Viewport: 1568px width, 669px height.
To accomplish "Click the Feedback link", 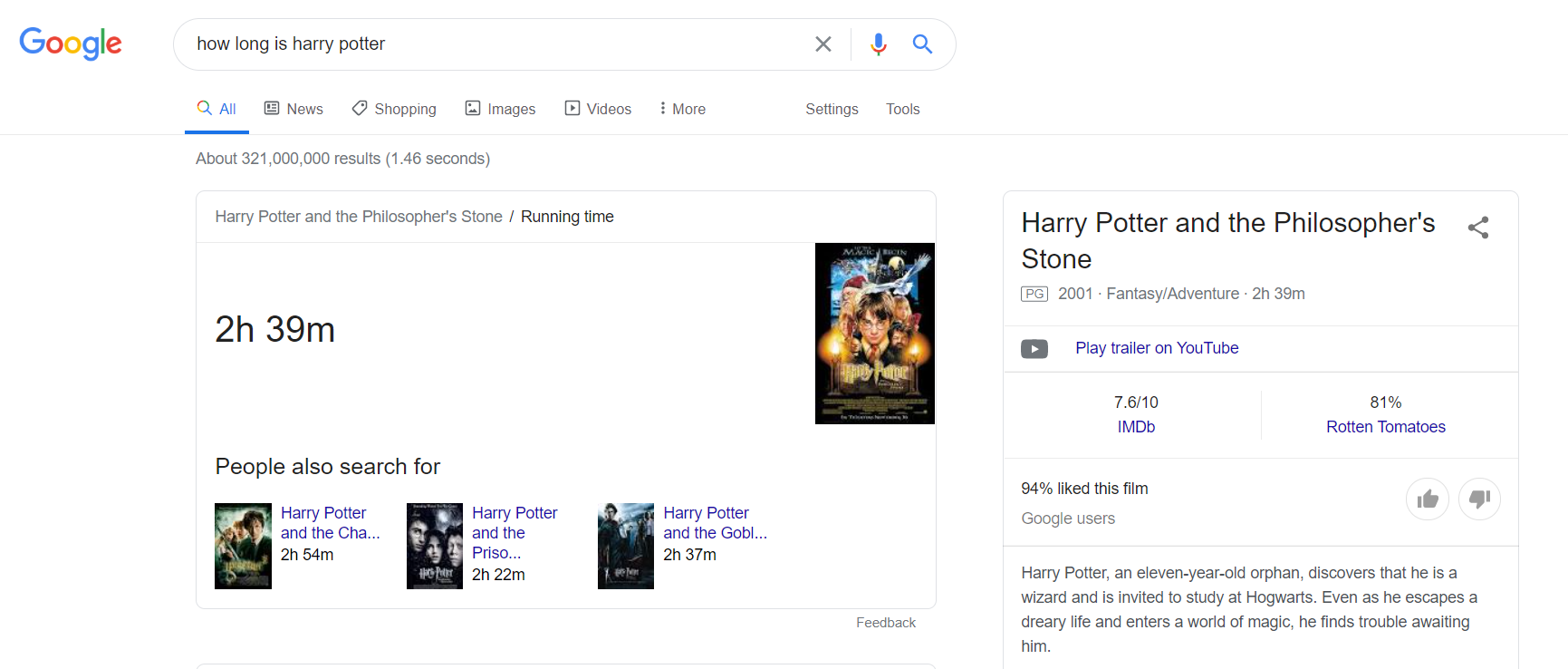I will pyautogui.click(x=886, y=623).
